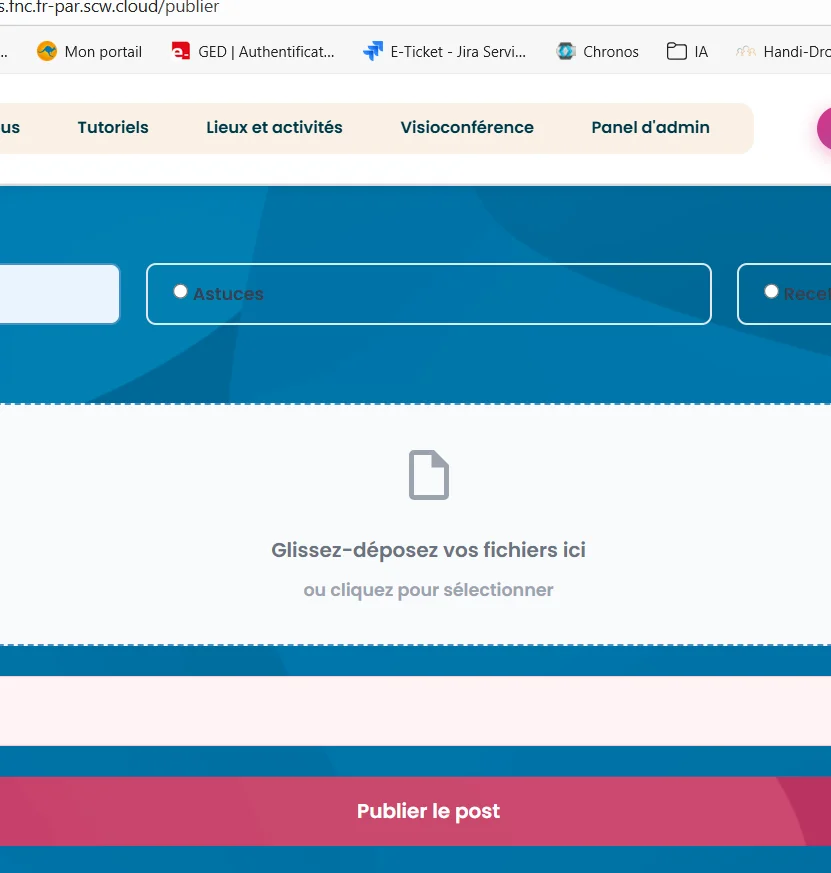The width and height of the screenshot is (831, 873).
Task: Click the Handi-Dro bookmark icon
Action: [745, 51]
